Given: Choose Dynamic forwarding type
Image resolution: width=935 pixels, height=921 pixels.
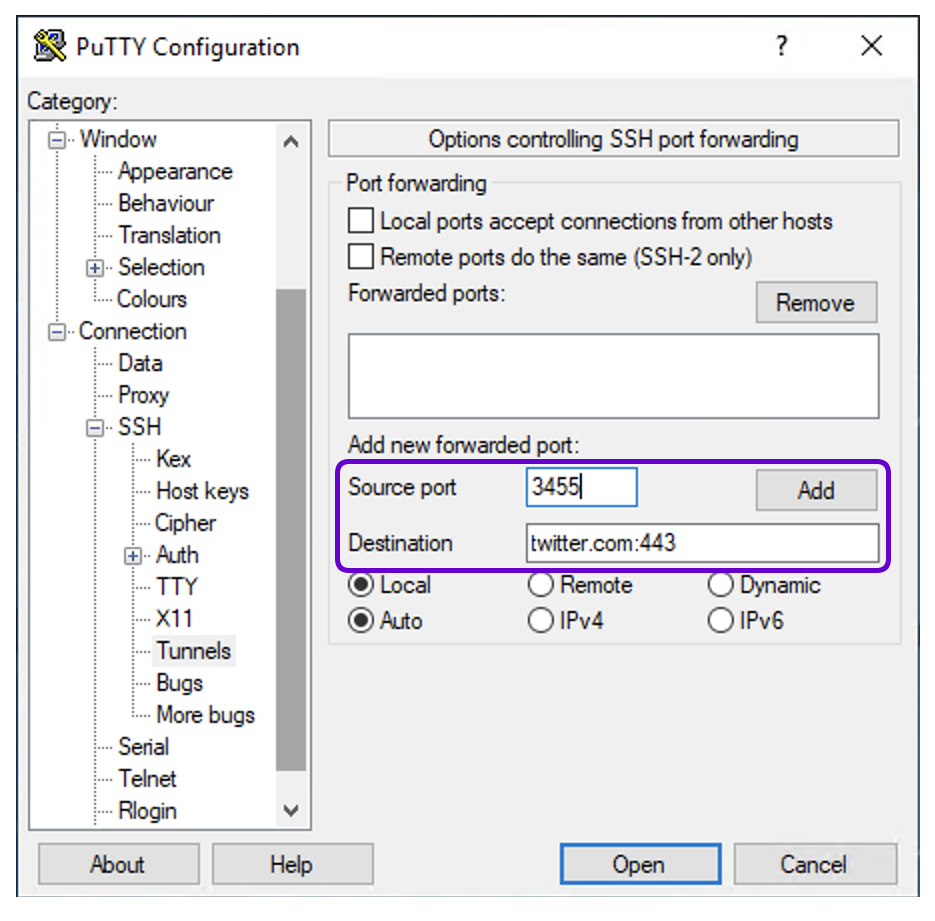Looking at the screenshot, I should [x=721, y=585].
